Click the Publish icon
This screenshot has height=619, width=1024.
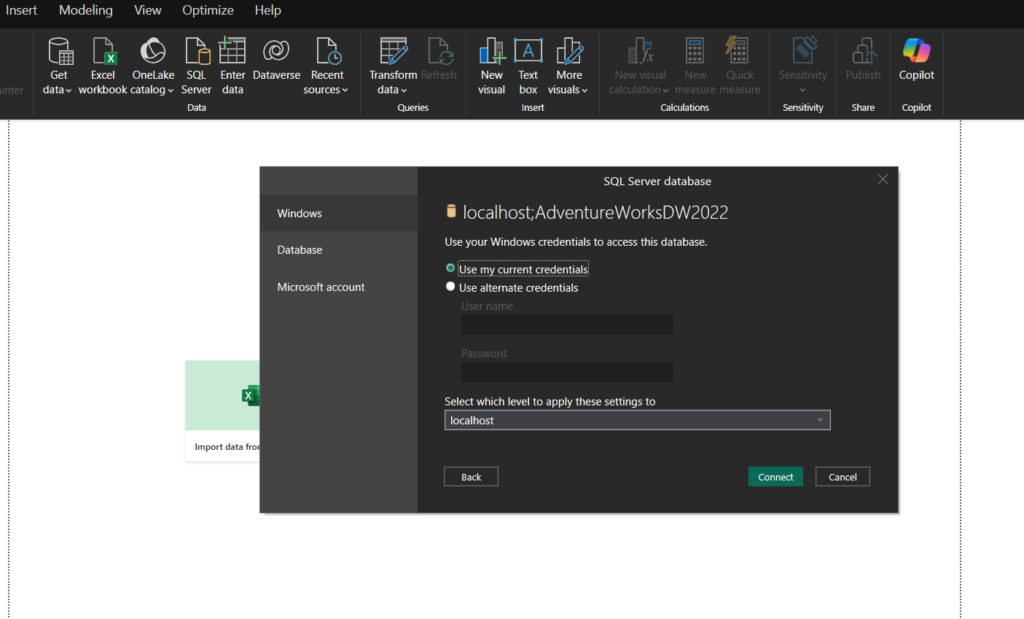click(x=863, y=52)
